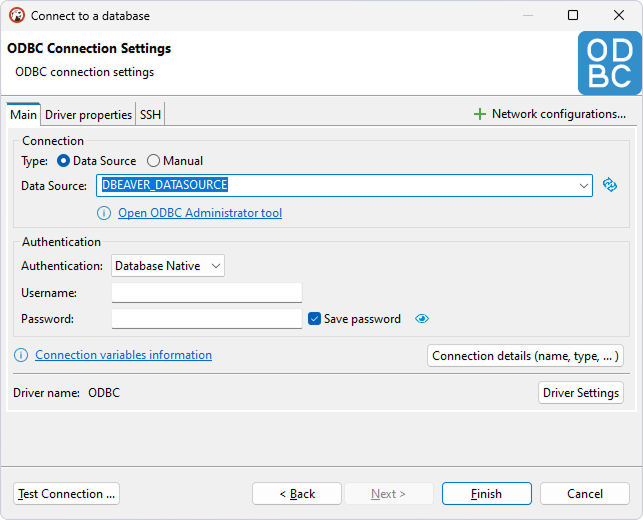The image size is (643, 520).
Task: Click the Finish button
Action: coord(486,494)
